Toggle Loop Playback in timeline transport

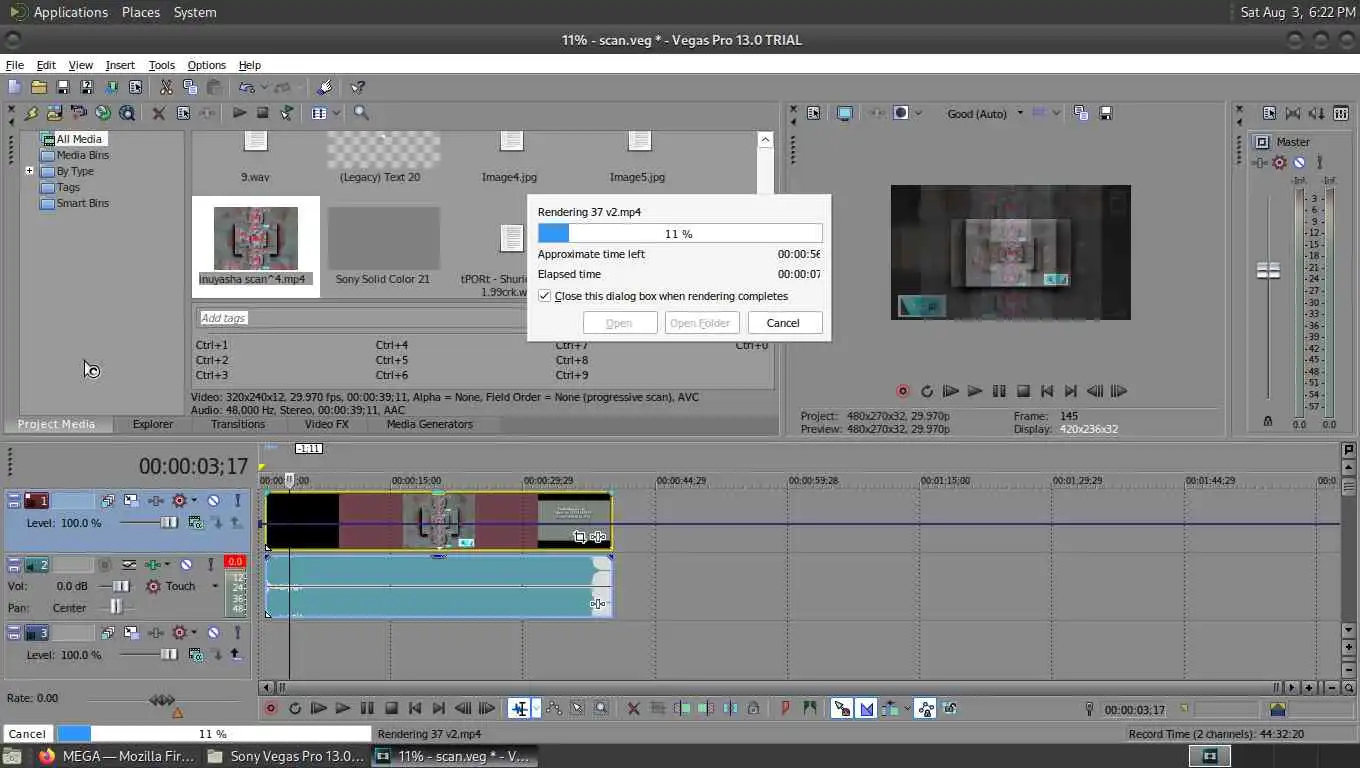pyautogui.click(x=295, y=708)
